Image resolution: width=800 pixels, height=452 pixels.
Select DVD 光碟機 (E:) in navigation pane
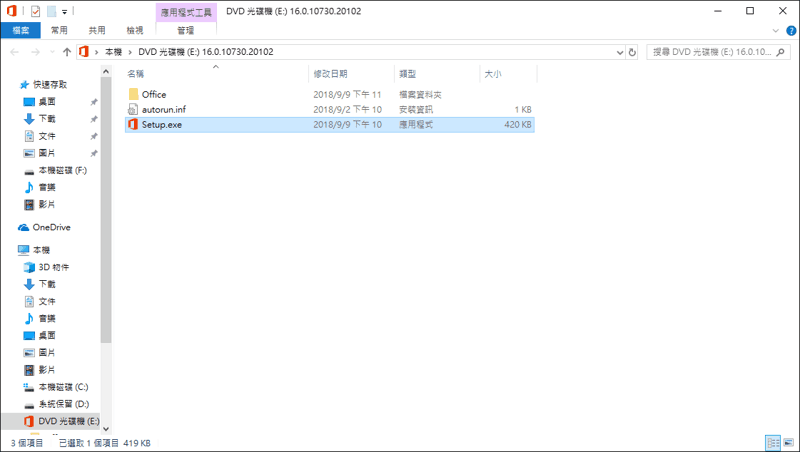tap(68, 421)
